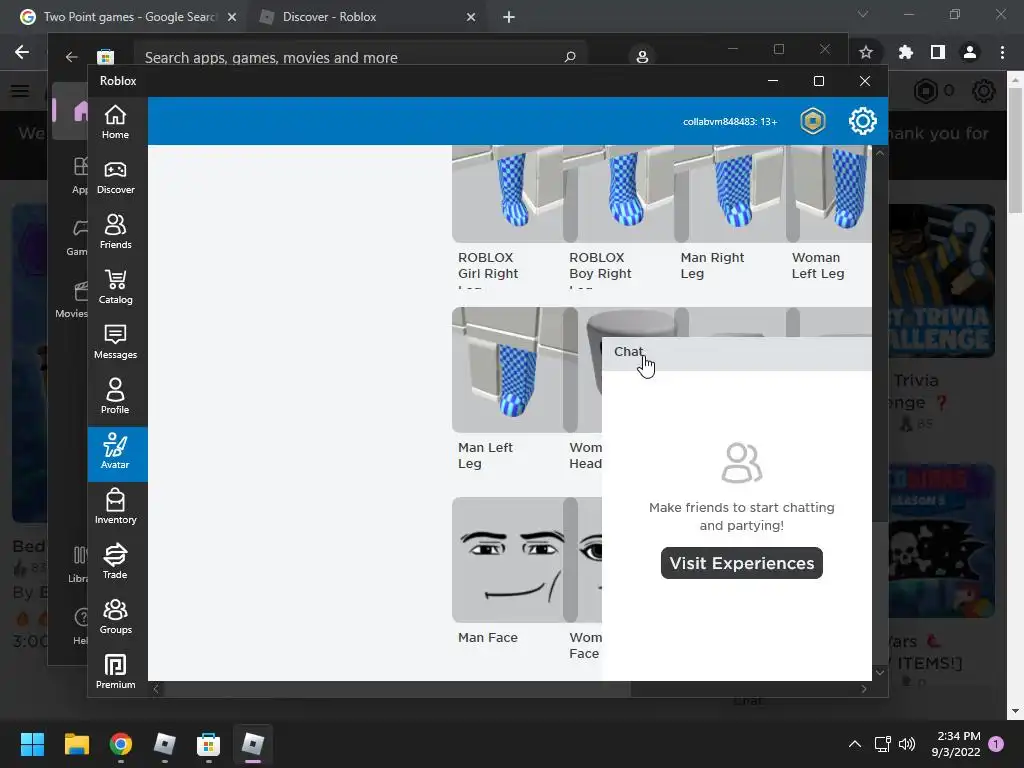Viewport: 1024px width, 768px height.
Task: Open Profile in the Roblox sidebar
Action: (116, 397)
